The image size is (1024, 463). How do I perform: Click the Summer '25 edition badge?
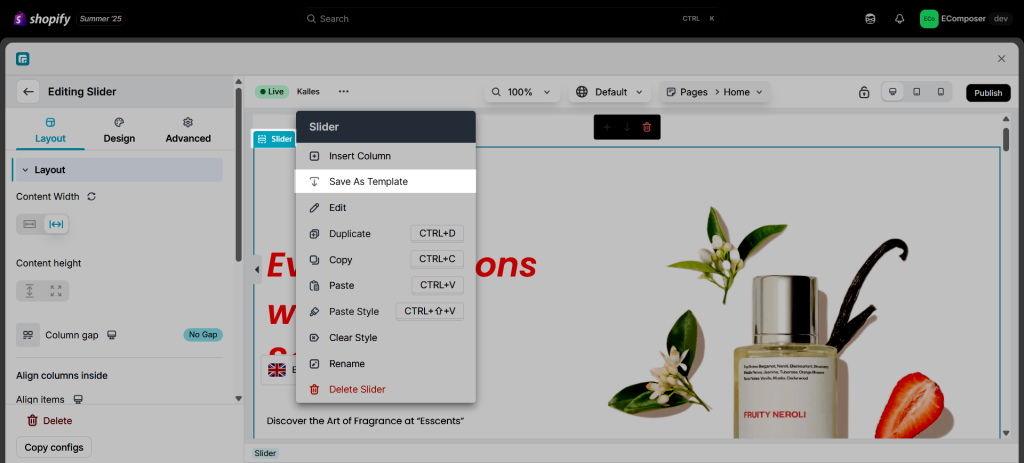click(101, 19)
